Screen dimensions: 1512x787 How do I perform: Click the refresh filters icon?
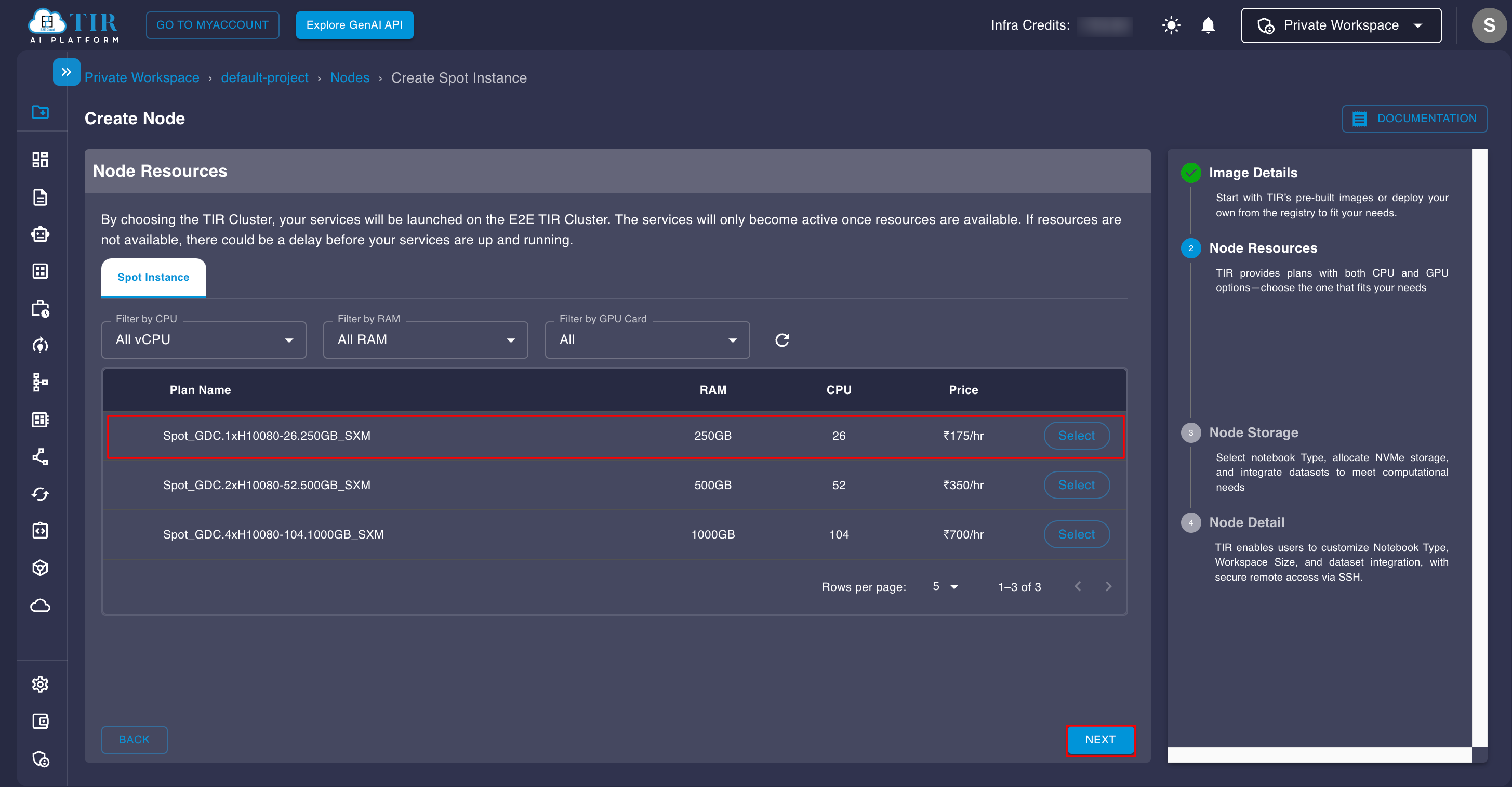pos(782,340)
